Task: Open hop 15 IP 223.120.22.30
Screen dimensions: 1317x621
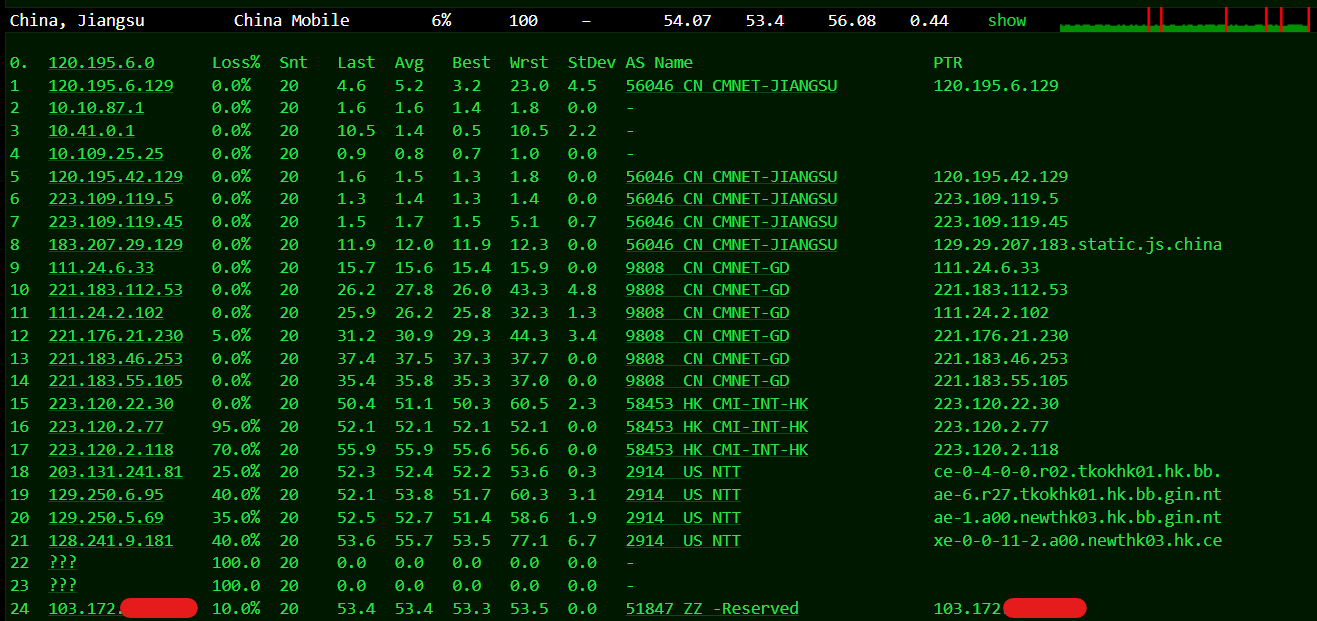Action: tap(111, 404)
